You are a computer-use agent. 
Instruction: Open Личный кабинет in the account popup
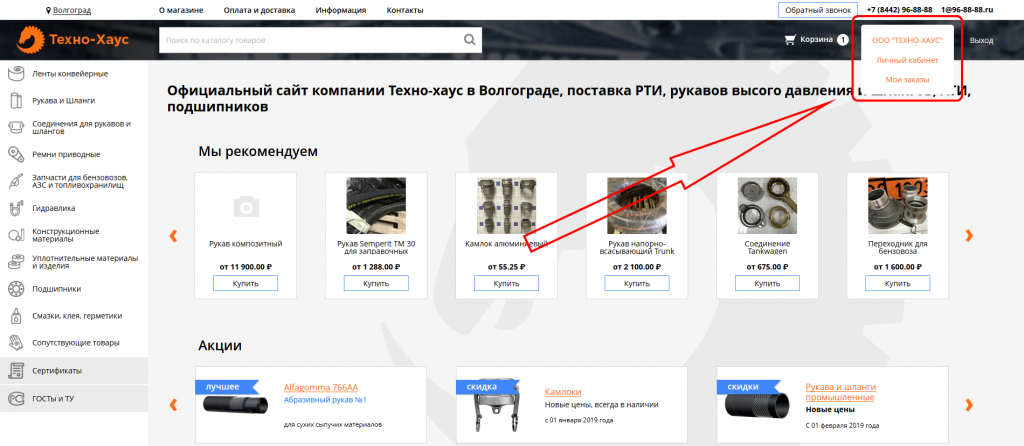point(907,60)
